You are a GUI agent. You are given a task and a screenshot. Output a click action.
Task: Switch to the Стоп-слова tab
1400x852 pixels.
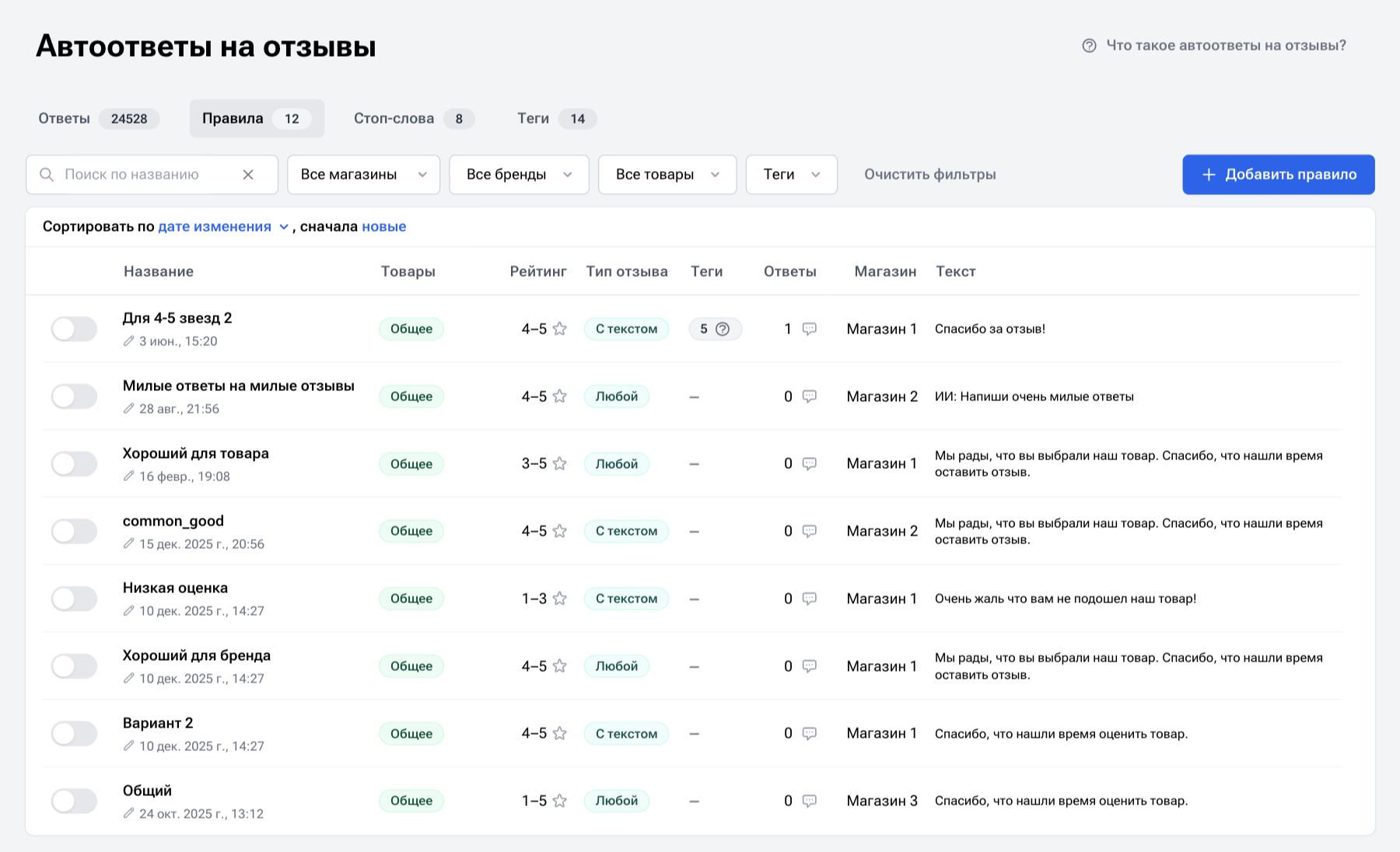413,119
